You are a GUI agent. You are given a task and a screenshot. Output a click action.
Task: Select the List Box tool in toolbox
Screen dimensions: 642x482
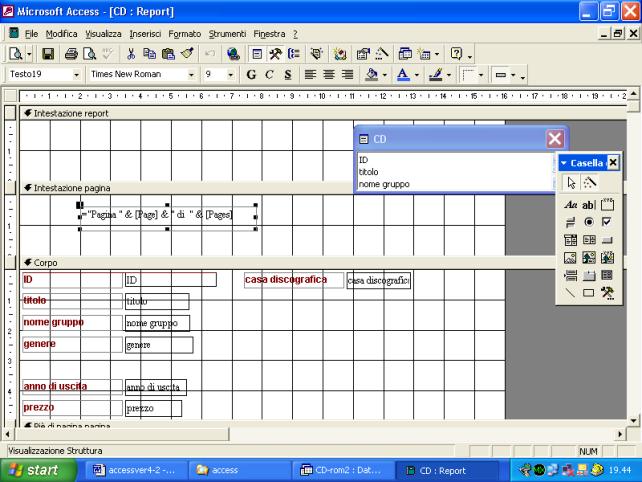(x=588, y=240)
